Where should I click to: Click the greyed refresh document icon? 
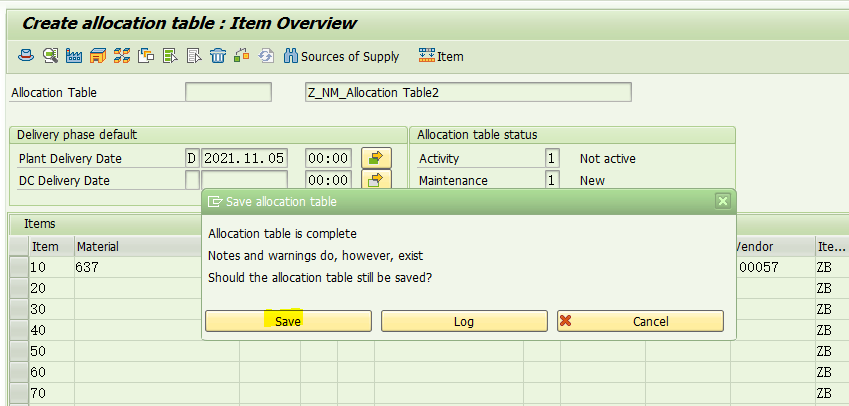pos(266,56)
